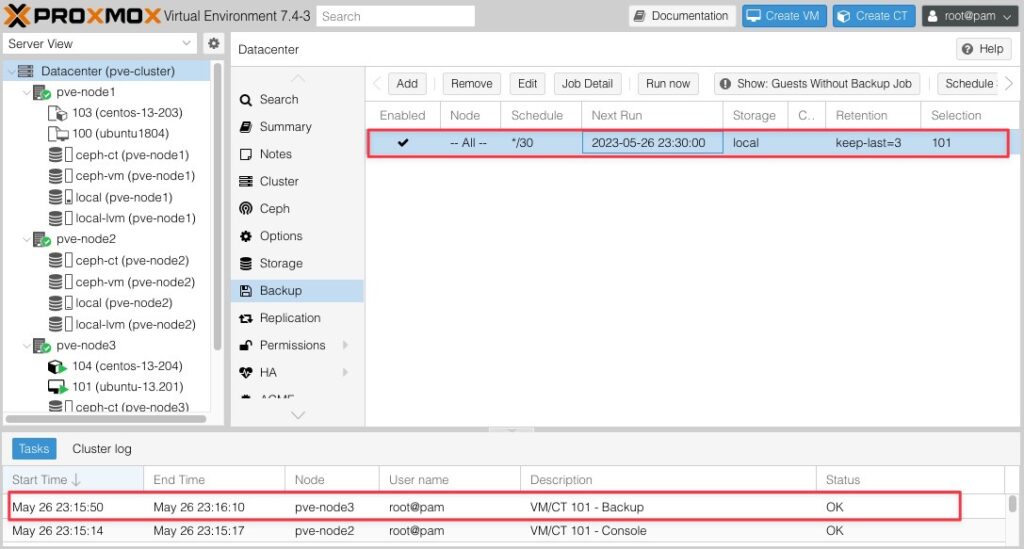
Task: Click the Replication arrows icon
Action: 246,319
